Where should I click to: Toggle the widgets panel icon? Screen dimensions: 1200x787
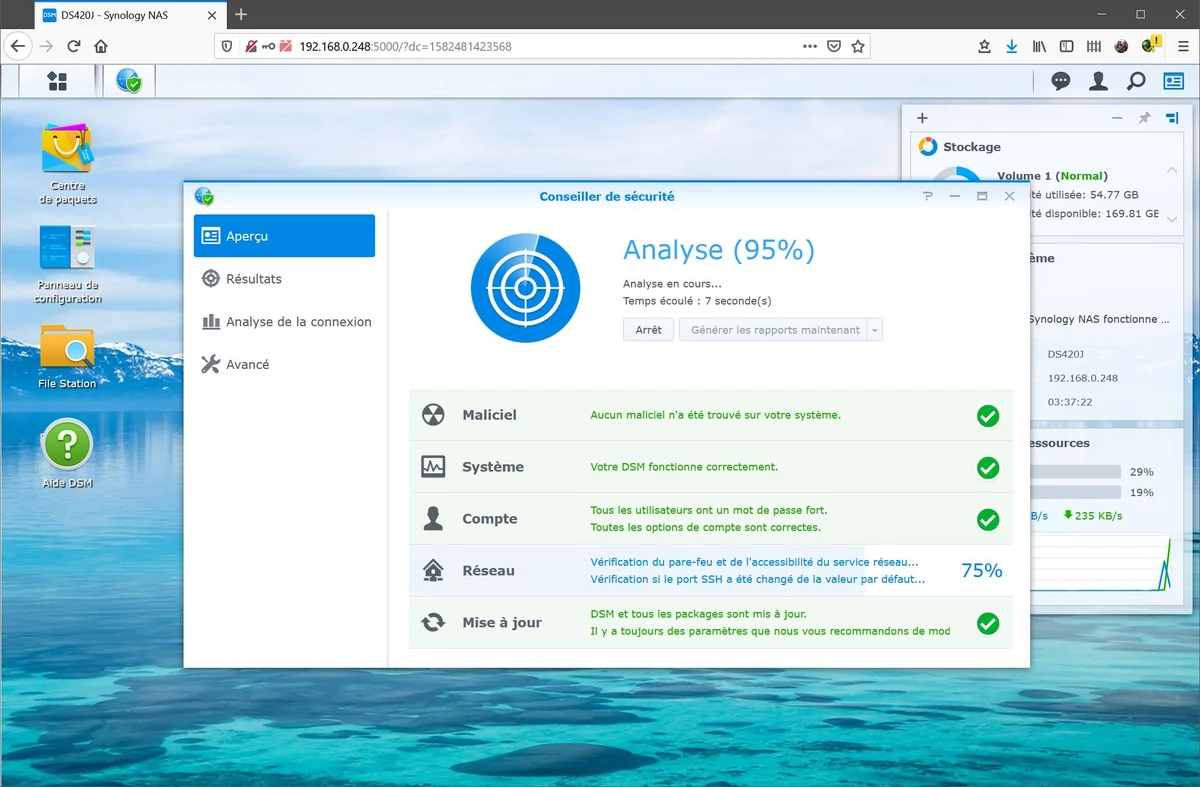[1173, 81]
